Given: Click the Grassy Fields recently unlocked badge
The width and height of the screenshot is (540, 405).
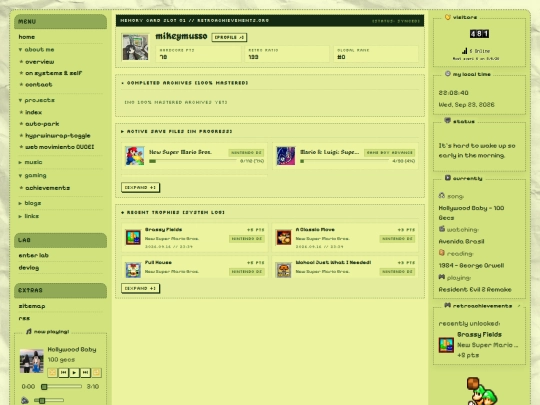Looking at the screenshot, I should coord(446,345).
